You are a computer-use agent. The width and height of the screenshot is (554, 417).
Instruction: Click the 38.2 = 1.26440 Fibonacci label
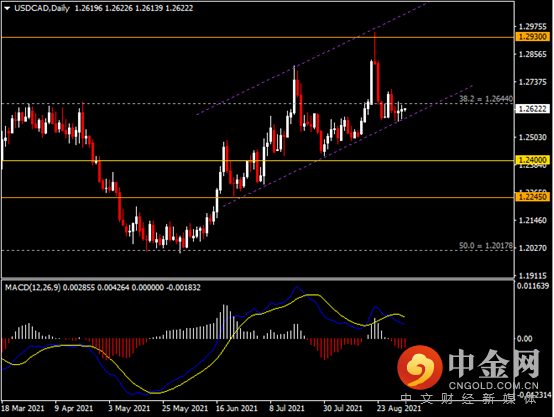[x=486, y=99]
